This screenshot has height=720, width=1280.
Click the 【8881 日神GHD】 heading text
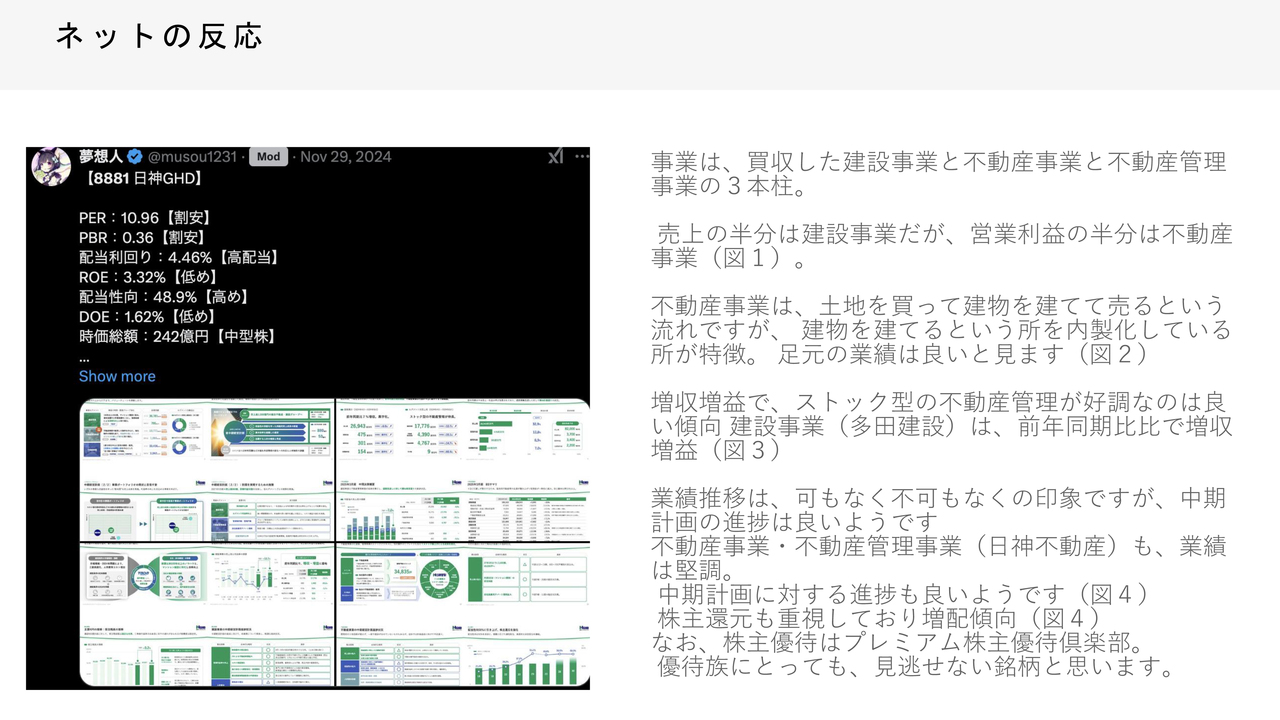(144, 178)
